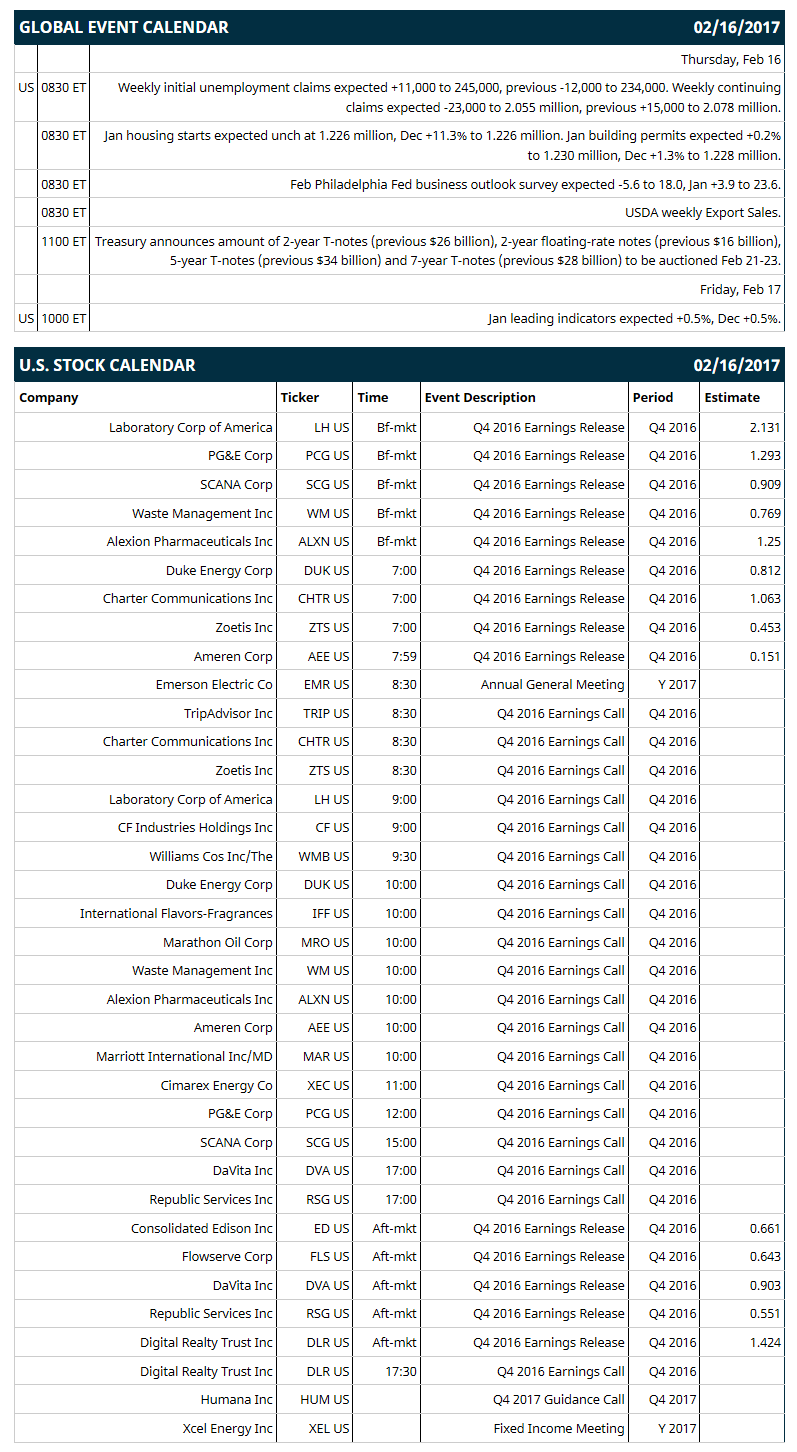Click the IFF US ticker

tap(331, 913)
